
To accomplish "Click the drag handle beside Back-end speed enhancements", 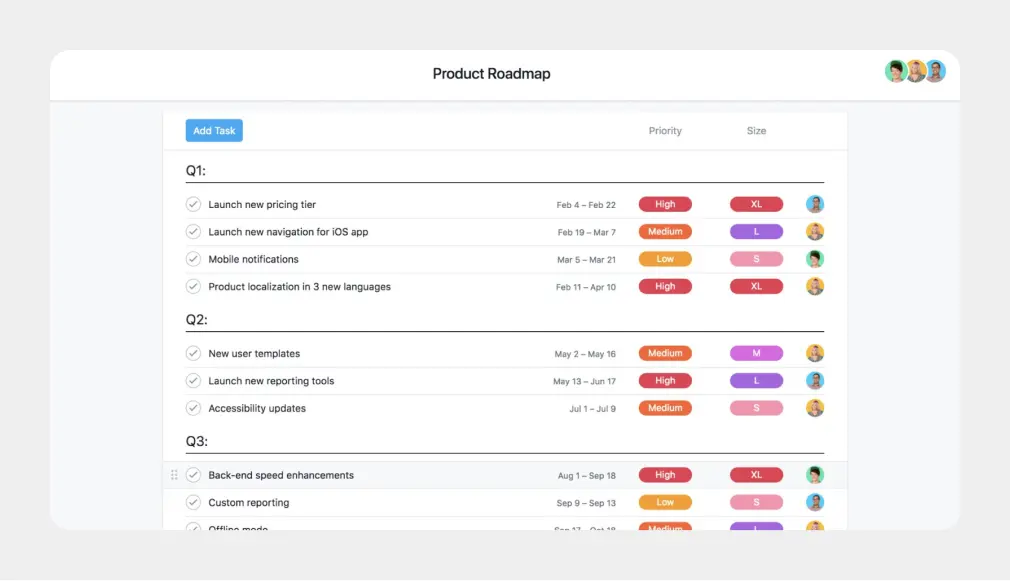I will (175, 475).
